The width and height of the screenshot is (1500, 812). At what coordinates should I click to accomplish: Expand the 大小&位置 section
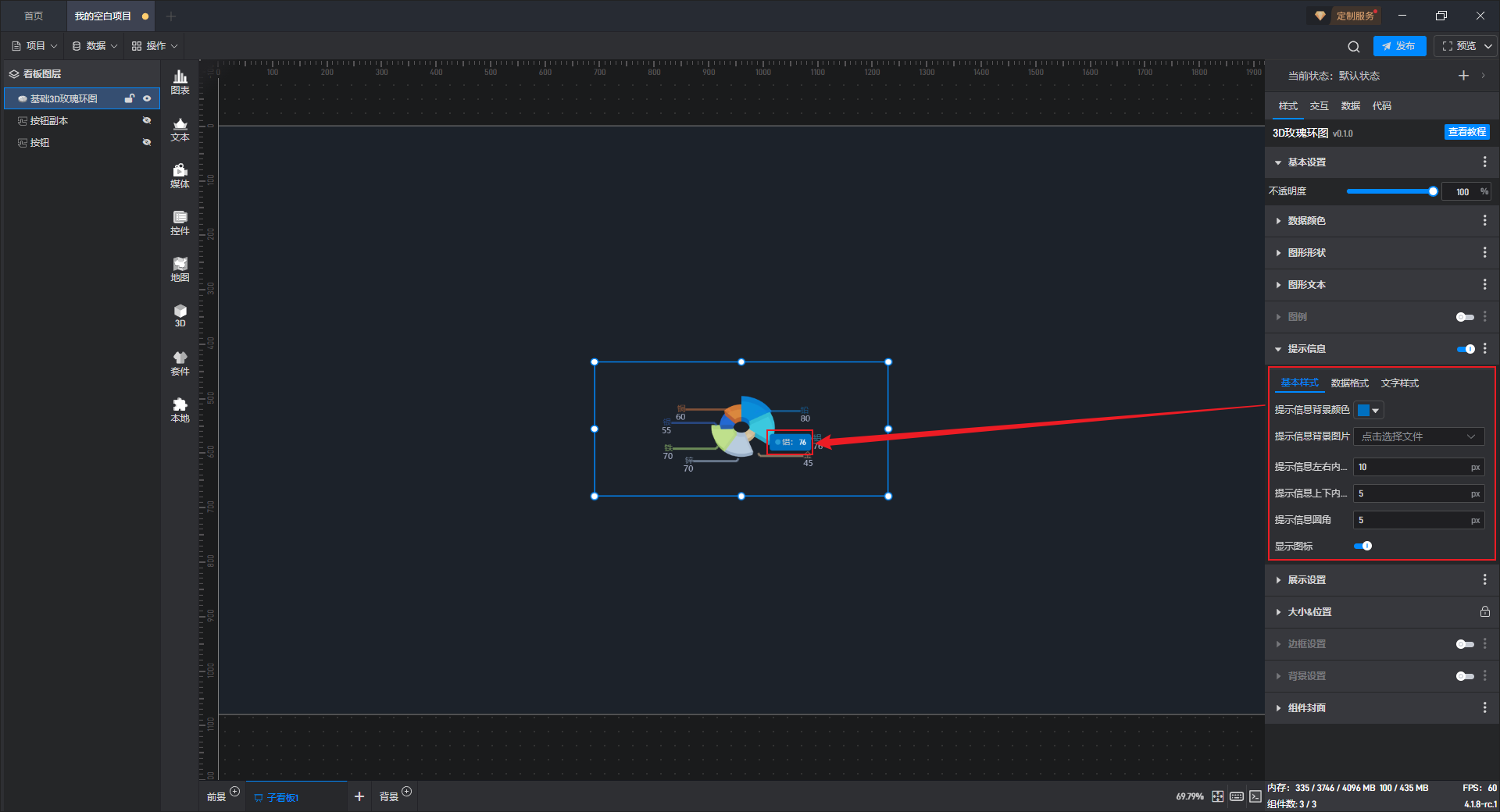[x=1278, y=612]
